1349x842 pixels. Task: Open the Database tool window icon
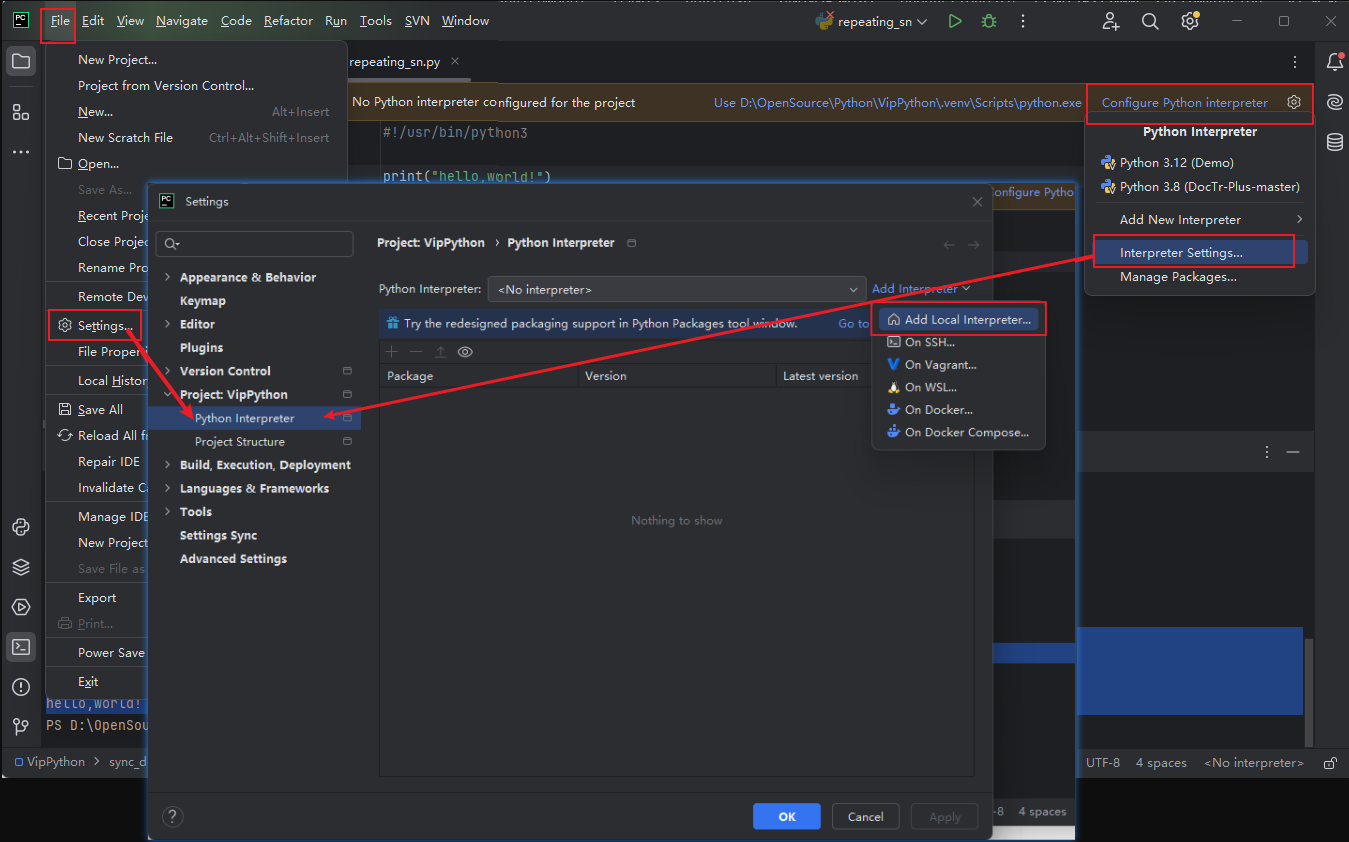tap(1334, 142)
